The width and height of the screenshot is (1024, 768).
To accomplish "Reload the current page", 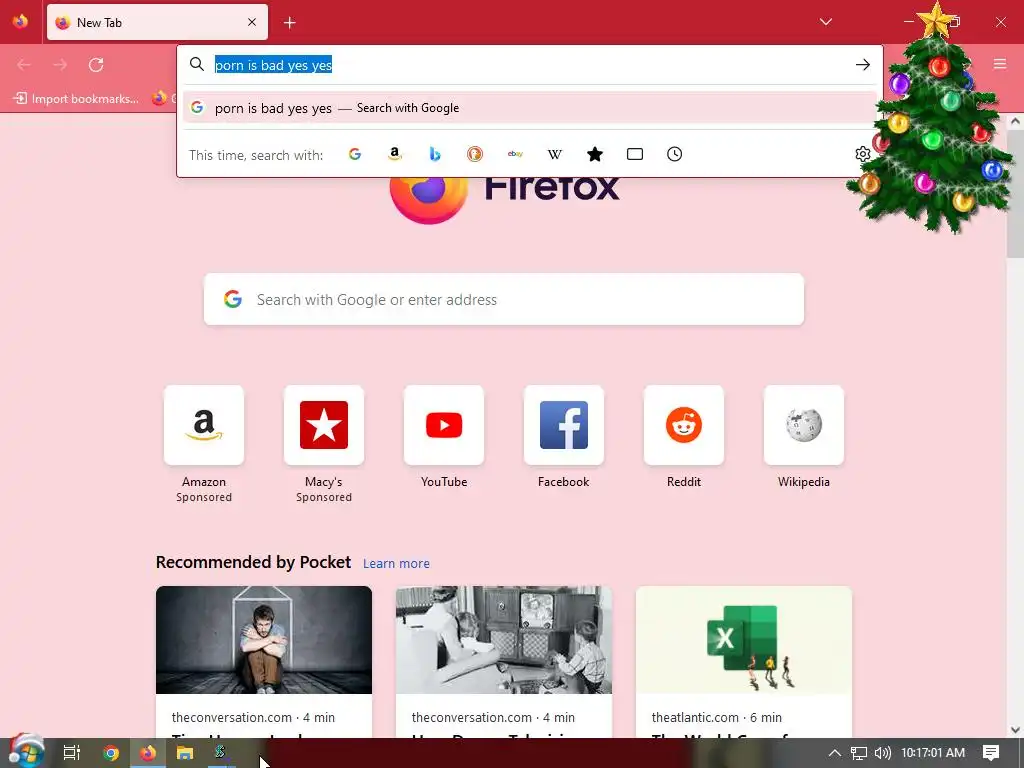I will 96,65.
